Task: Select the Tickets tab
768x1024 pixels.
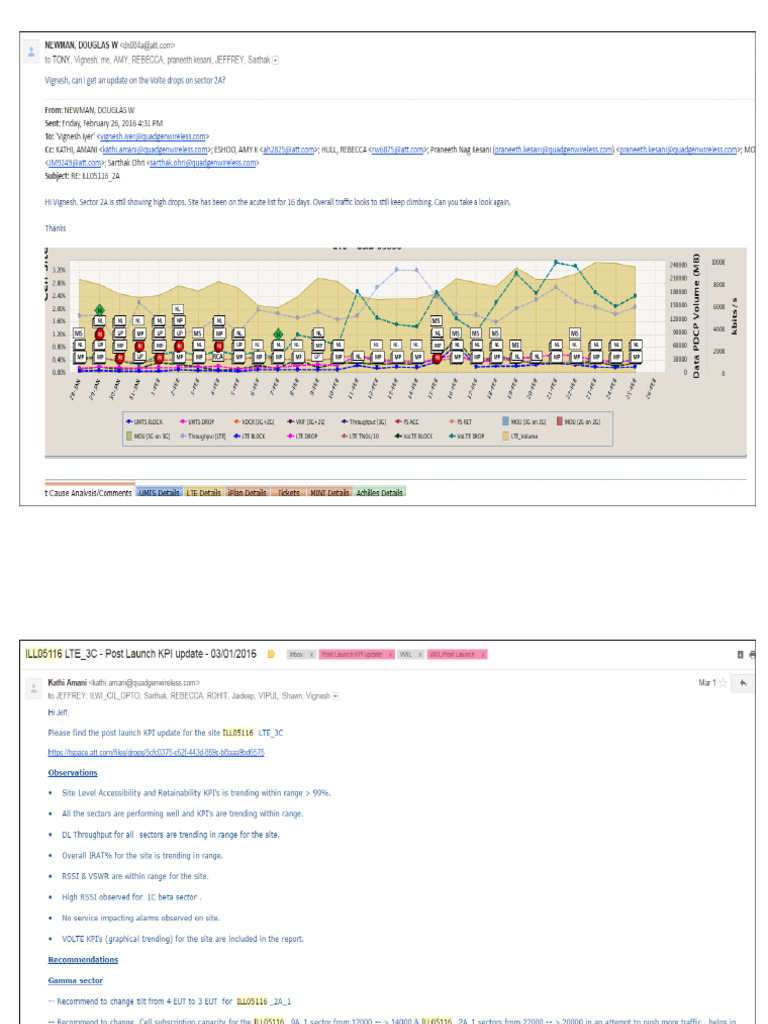Action: [288, 492]
